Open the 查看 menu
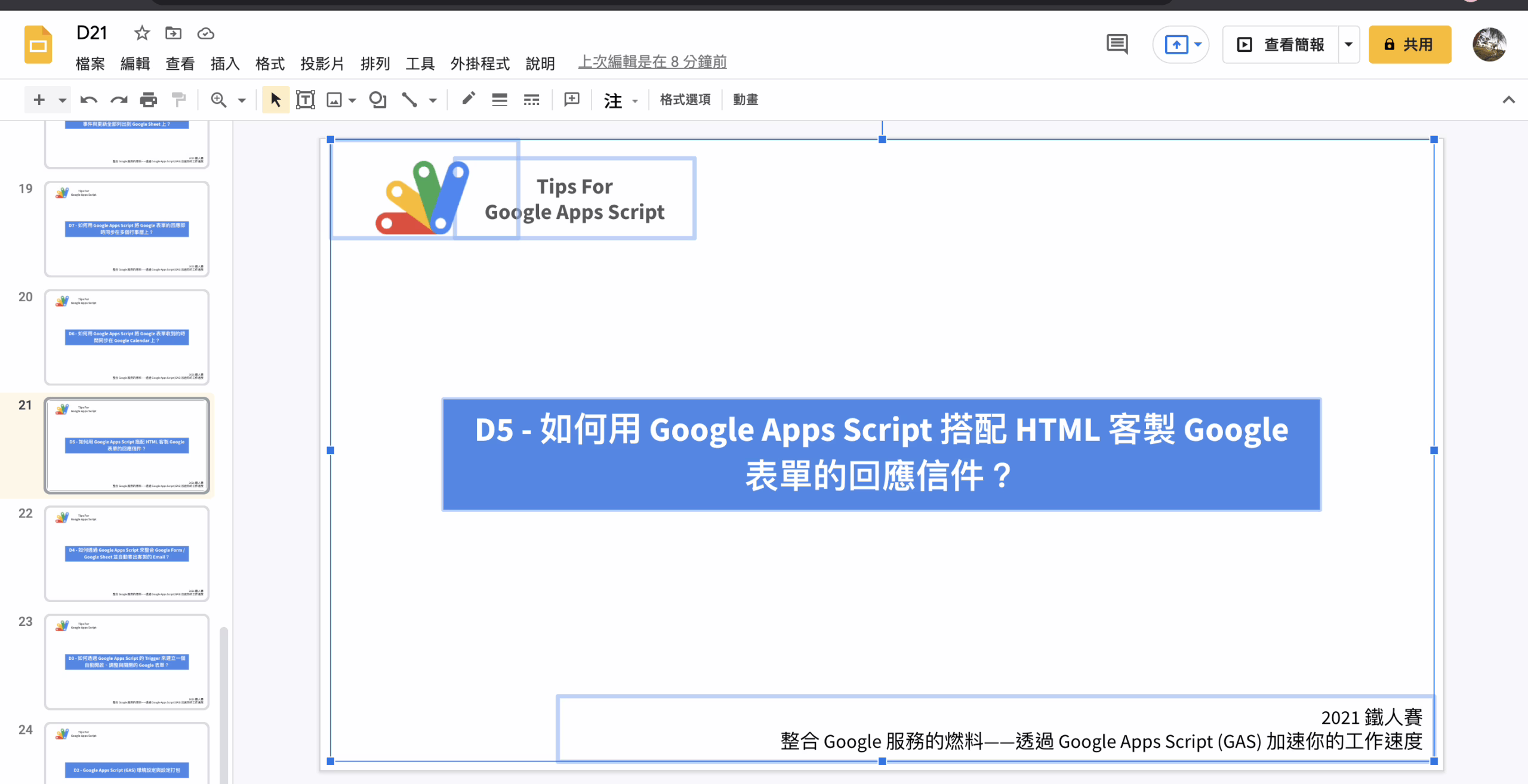This screenshot has height=784, width=1528. pos(180,63)
